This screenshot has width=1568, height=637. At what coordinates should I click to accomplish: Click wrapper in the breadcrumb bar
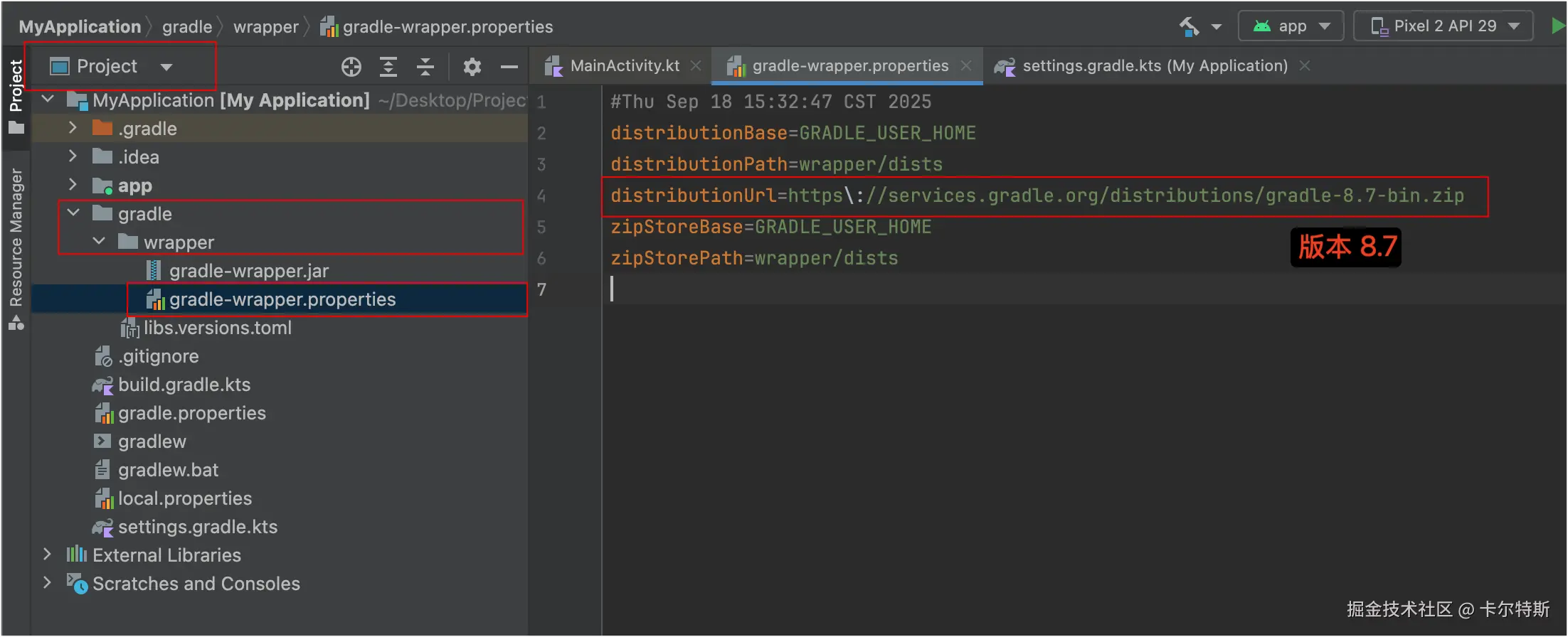tap(266, 27)
